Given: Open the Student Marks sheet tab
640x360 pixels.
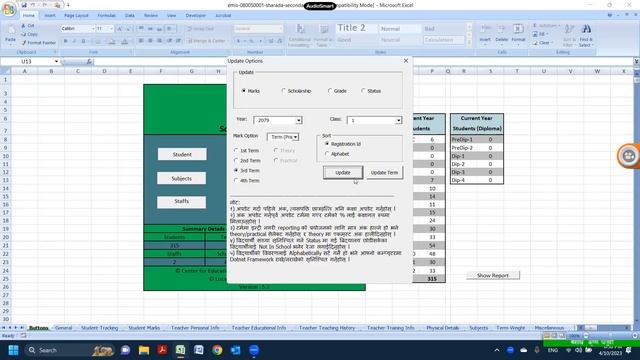Looking at the screenshot, I should (144, 328).
